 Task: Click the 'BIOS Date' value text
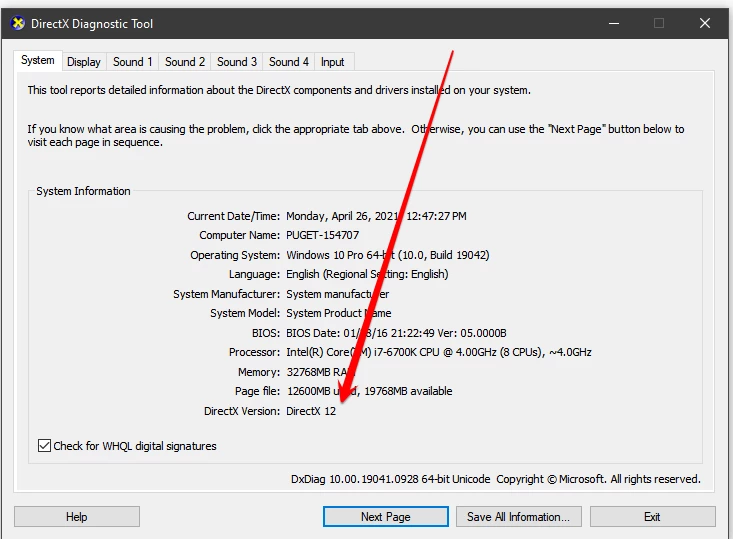pyautogui.click(x=396, y=333)
